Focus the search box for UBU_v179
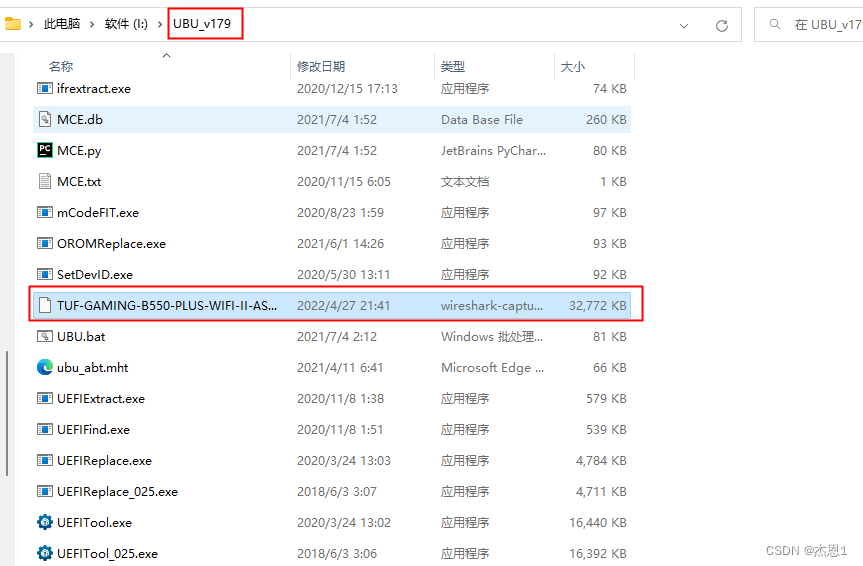This screenshot has height=566, width=863. coord(809,24)
